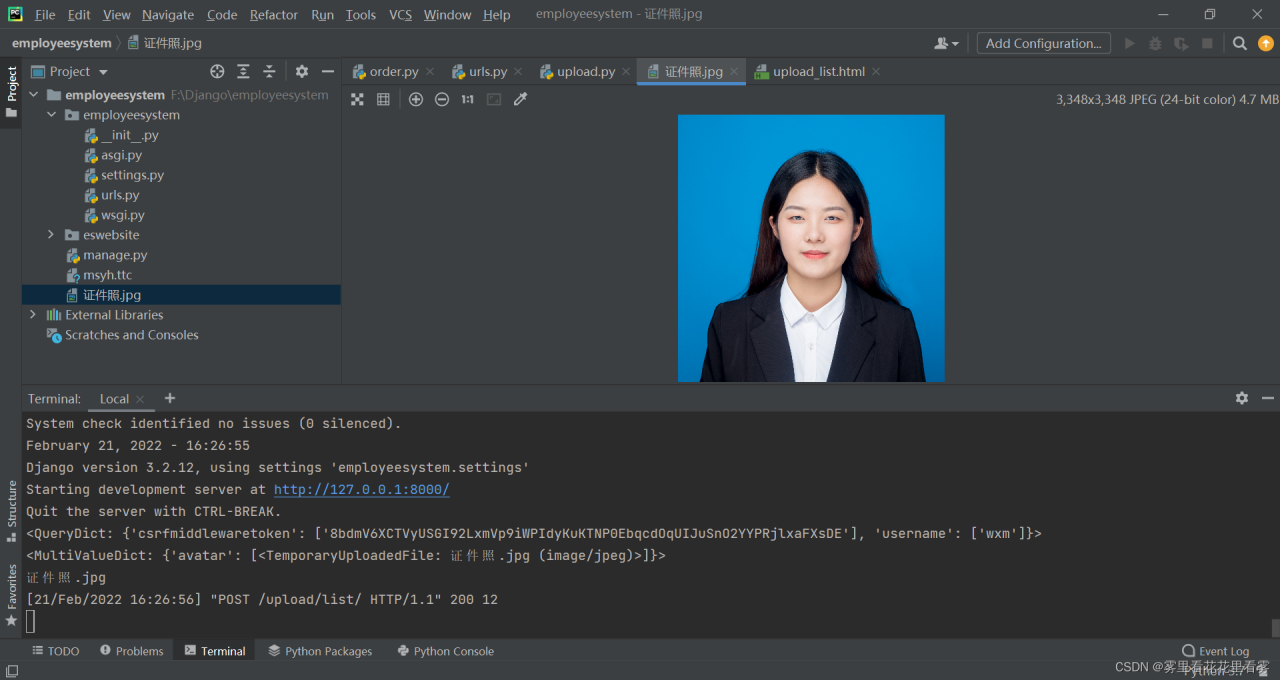Select wsgi.py in project tree
The width and height of the screenshot is (1280, 680).
[x=122, y=215]
